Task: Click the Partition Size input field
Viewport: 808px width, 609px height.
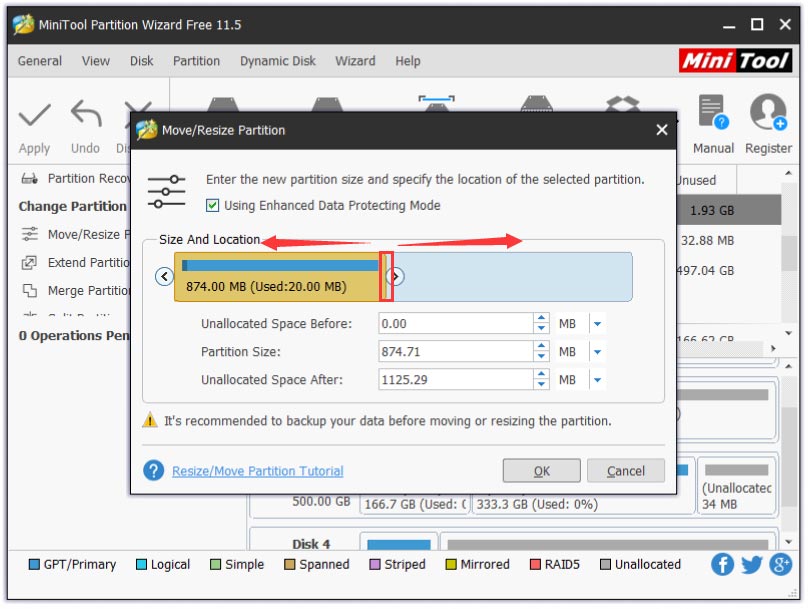Action: [455, 352]
